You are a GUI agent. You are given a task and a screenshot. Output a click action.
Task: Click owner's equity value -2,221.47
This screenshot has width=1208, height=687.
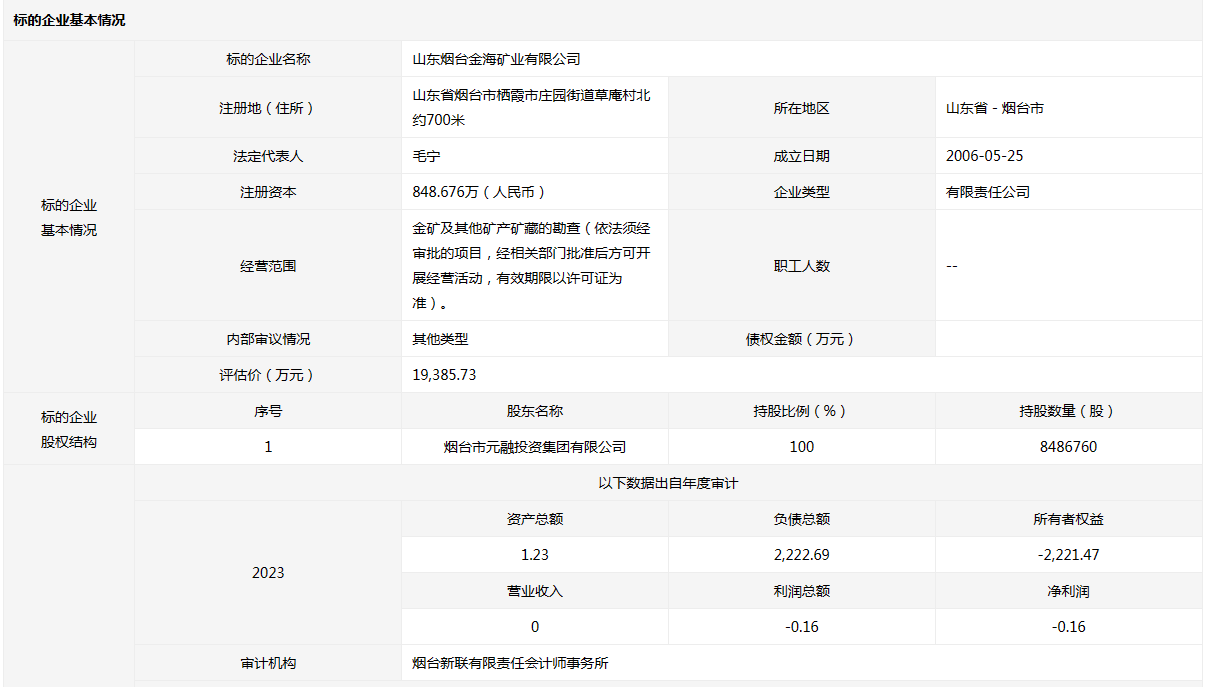pyautogui.click(x=1068, y=555)
